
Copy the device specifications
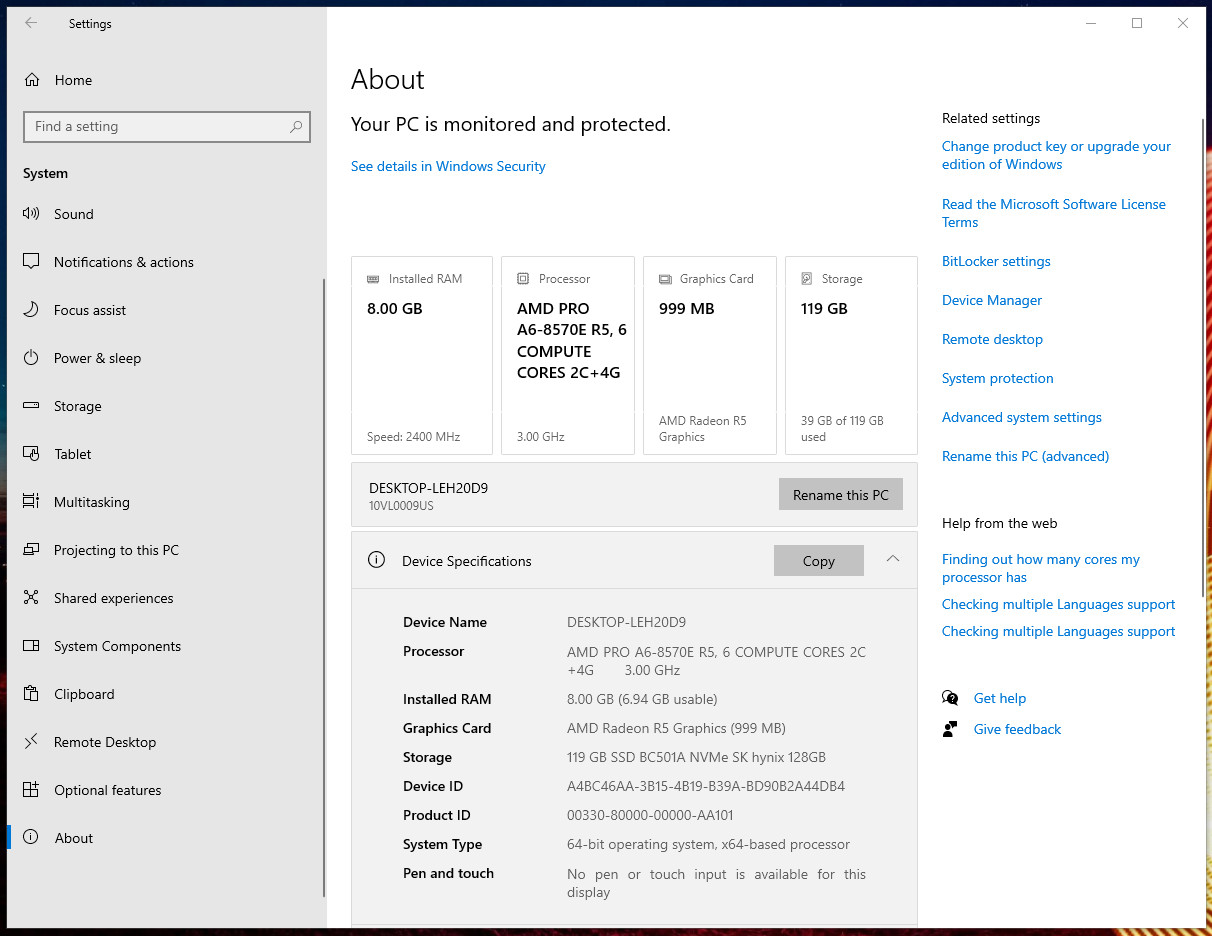819,560
